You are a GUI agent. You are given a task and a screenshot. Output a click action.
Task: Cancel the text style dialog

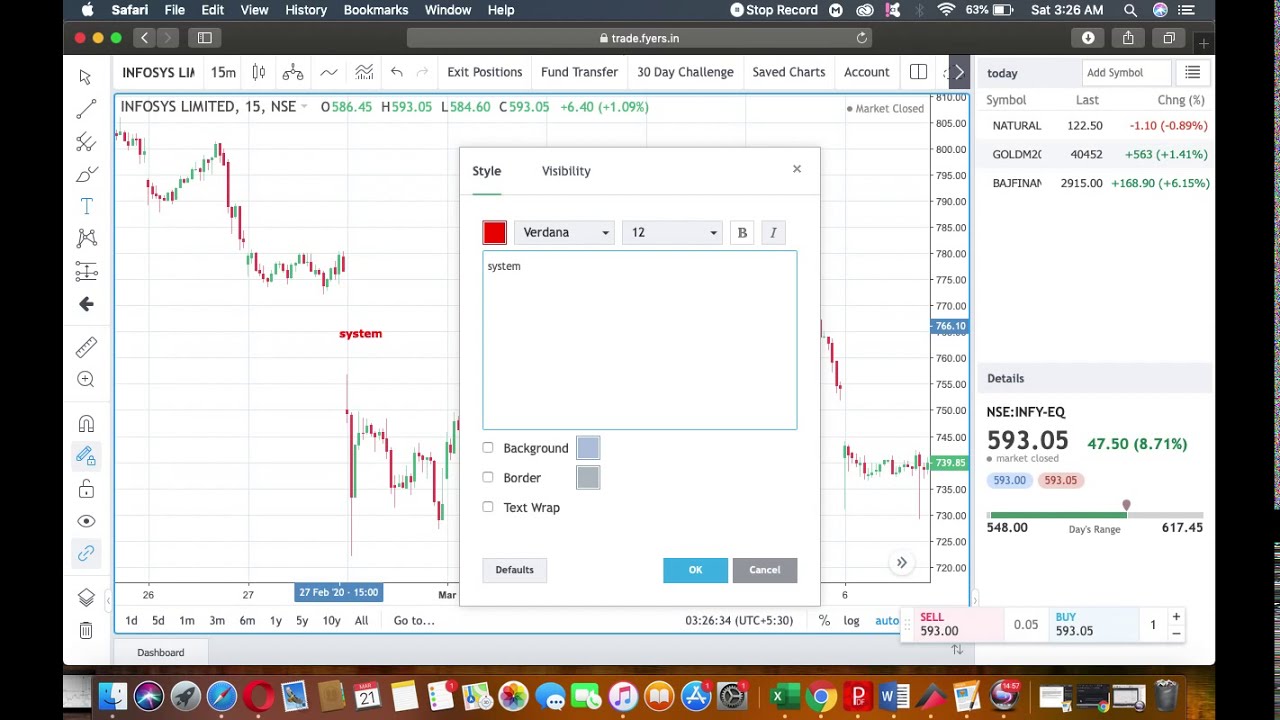[x=765, y=570]
